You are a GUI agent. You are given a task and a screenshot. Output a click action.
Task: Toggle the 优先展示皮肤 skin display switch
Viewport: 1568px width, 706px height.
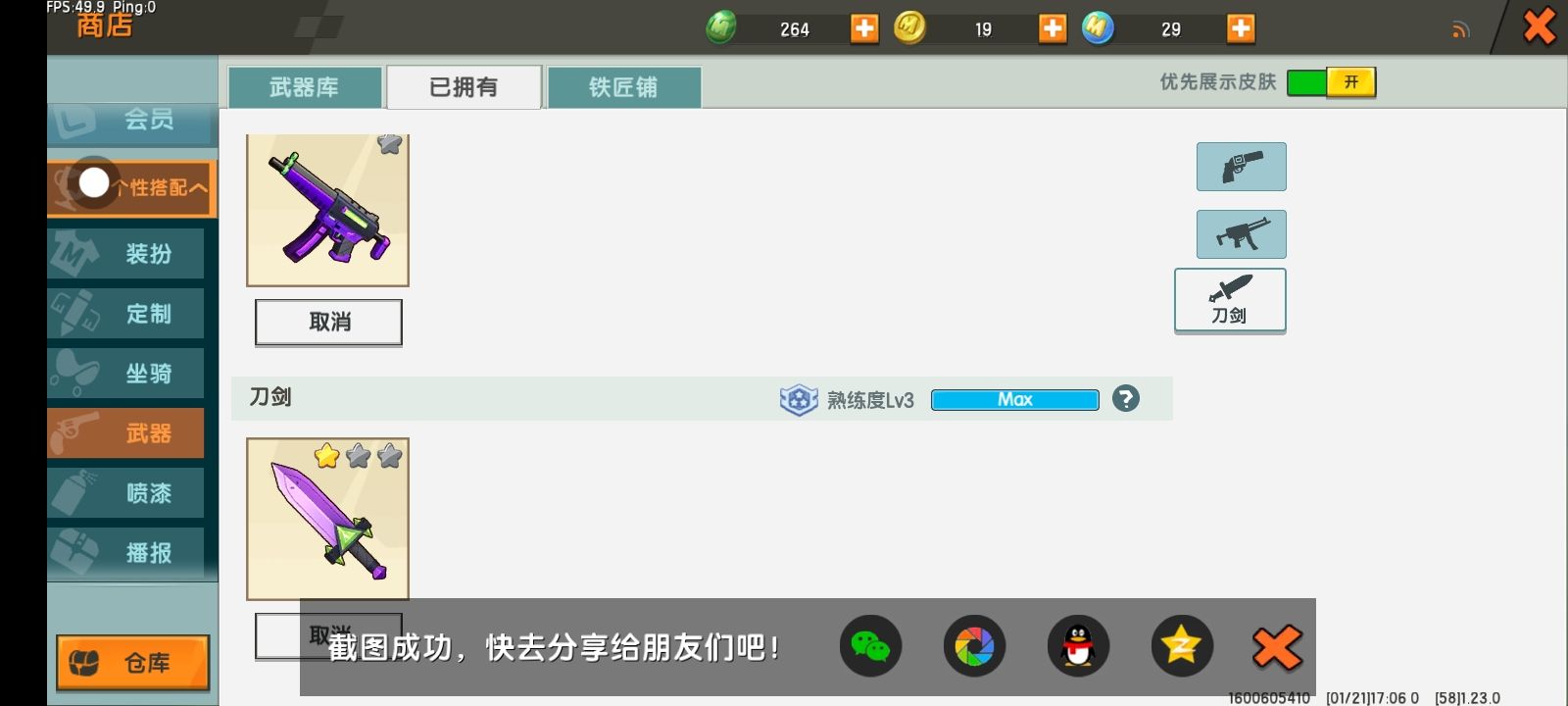(1331, 82)
